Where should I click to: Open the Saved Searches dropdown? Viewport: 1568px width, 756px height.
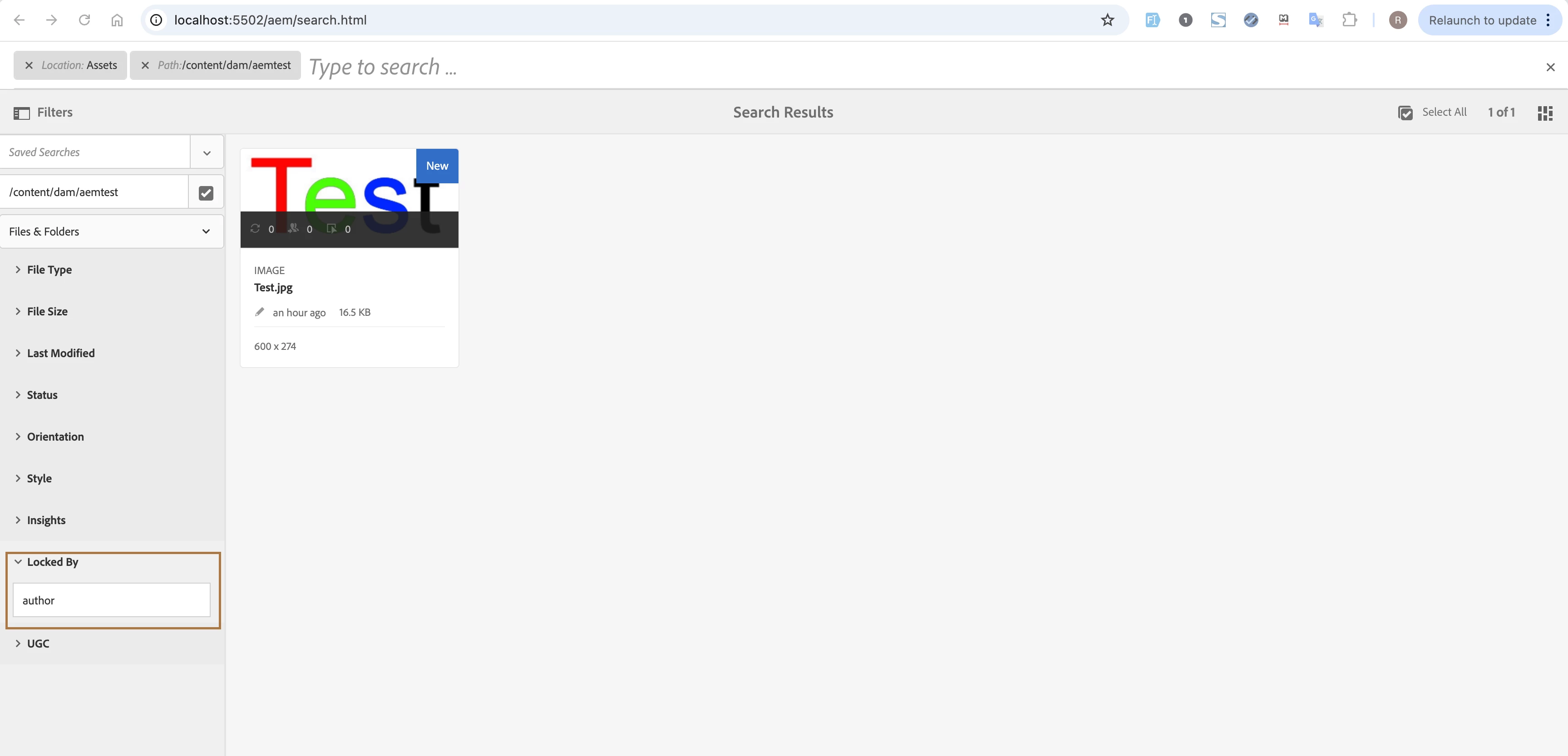tap(207, 152)
